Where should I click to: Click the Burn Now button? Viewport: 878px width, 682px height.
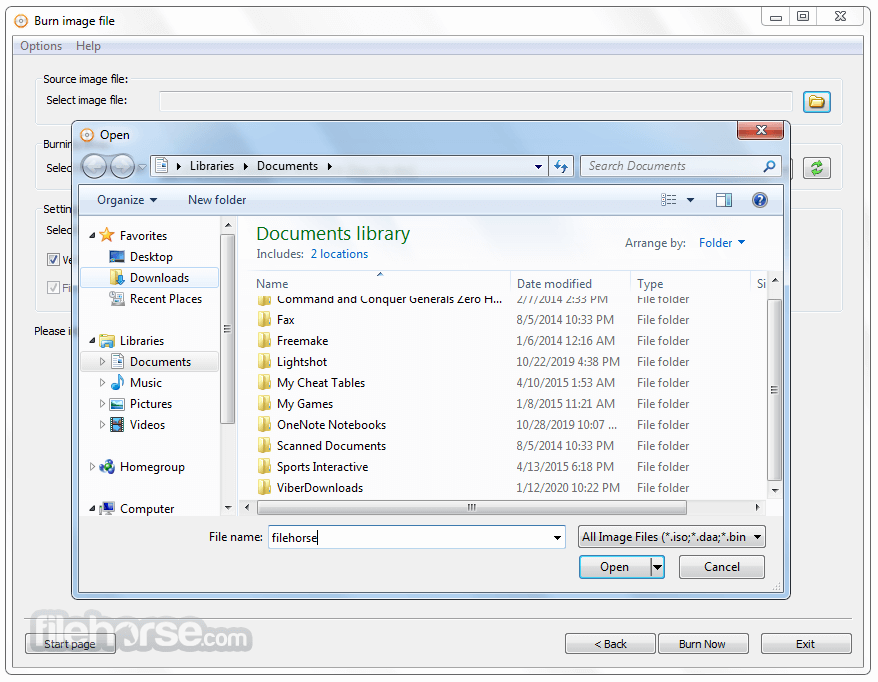tap(702, 644)
